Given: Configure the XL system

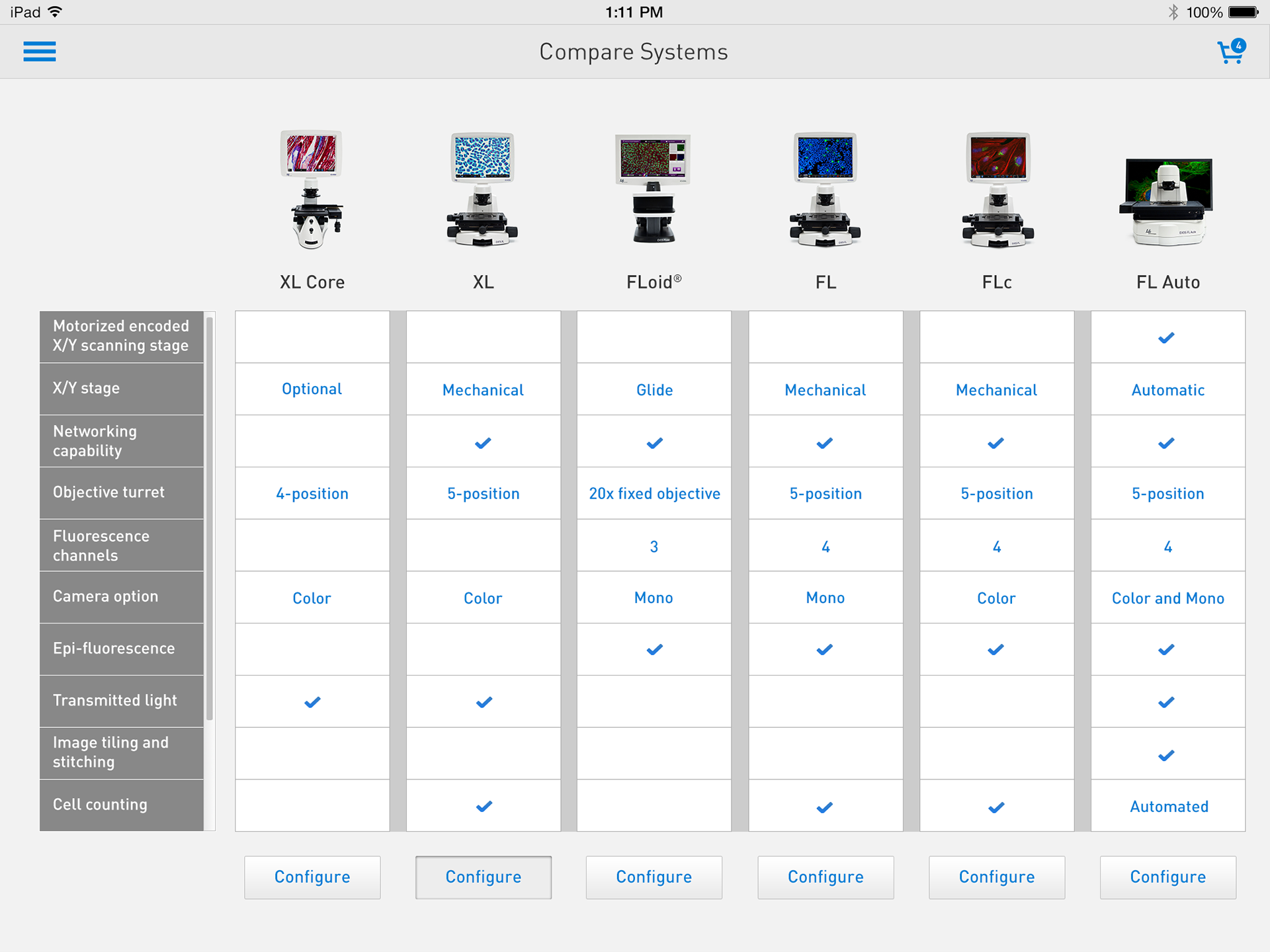Looking at the screenshot, I should pos(484,877).
